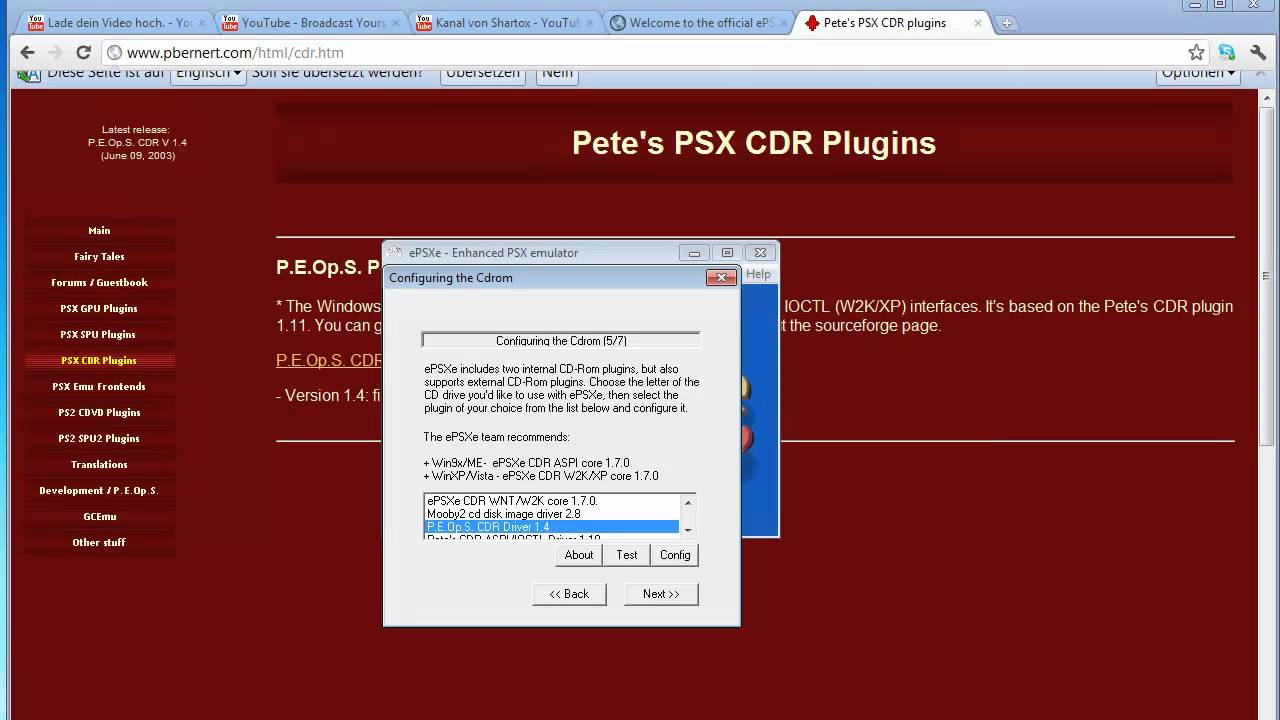This screenshot has height=720, width=1280.
Task: Select 'P.E.Op.S. CDR Driver 1.4' list entry
Action: (551, 527)
